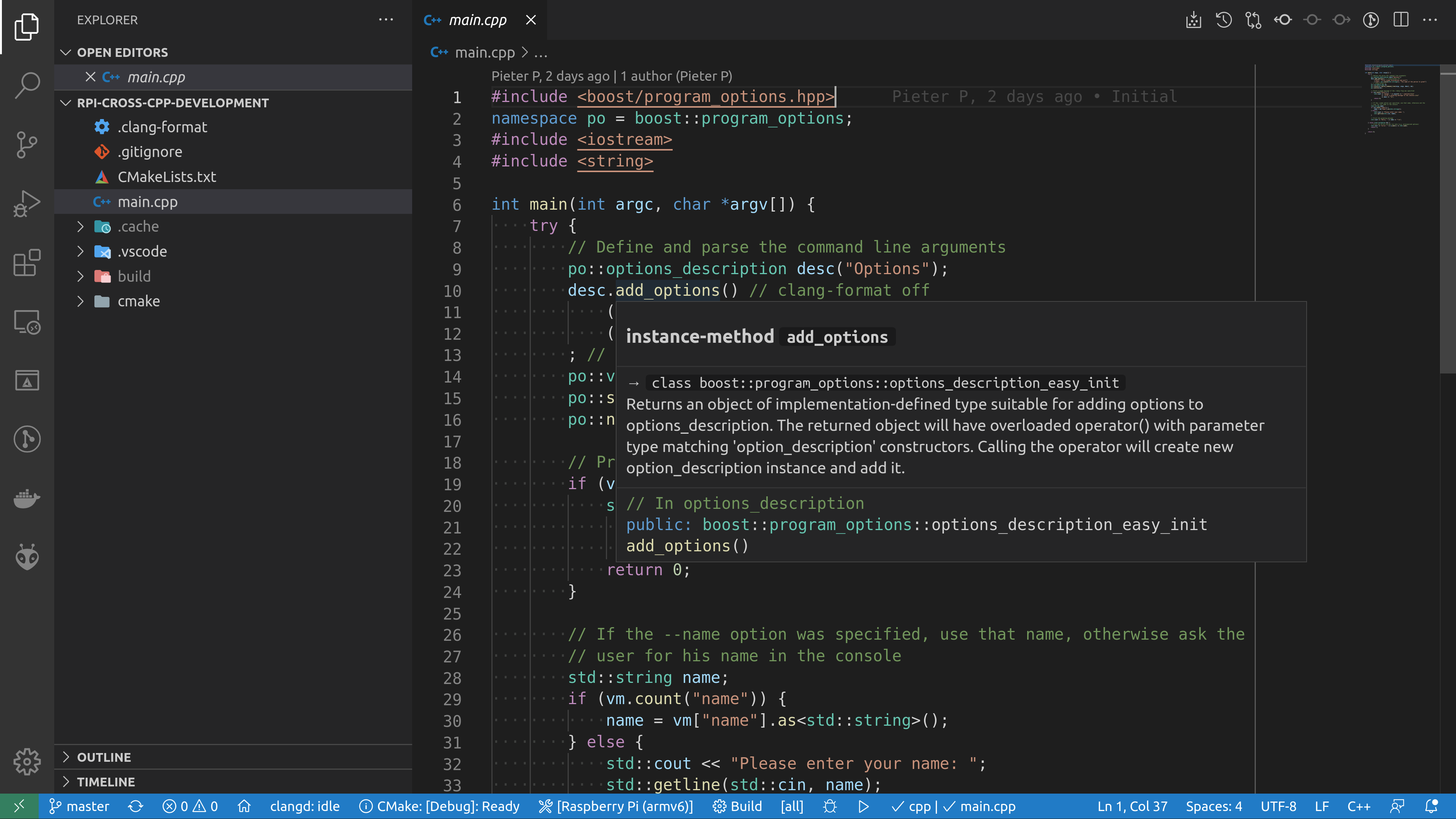Click the Ln 1, Col 37 position indicator

point(1132,806)
